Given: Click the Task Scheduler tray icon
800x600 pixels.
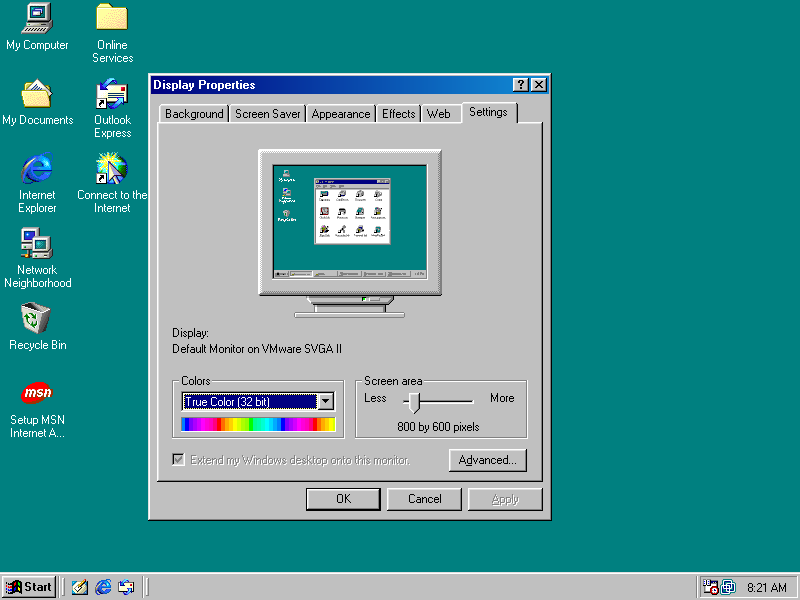Looking at the screenshot, I should click(710, 587).
